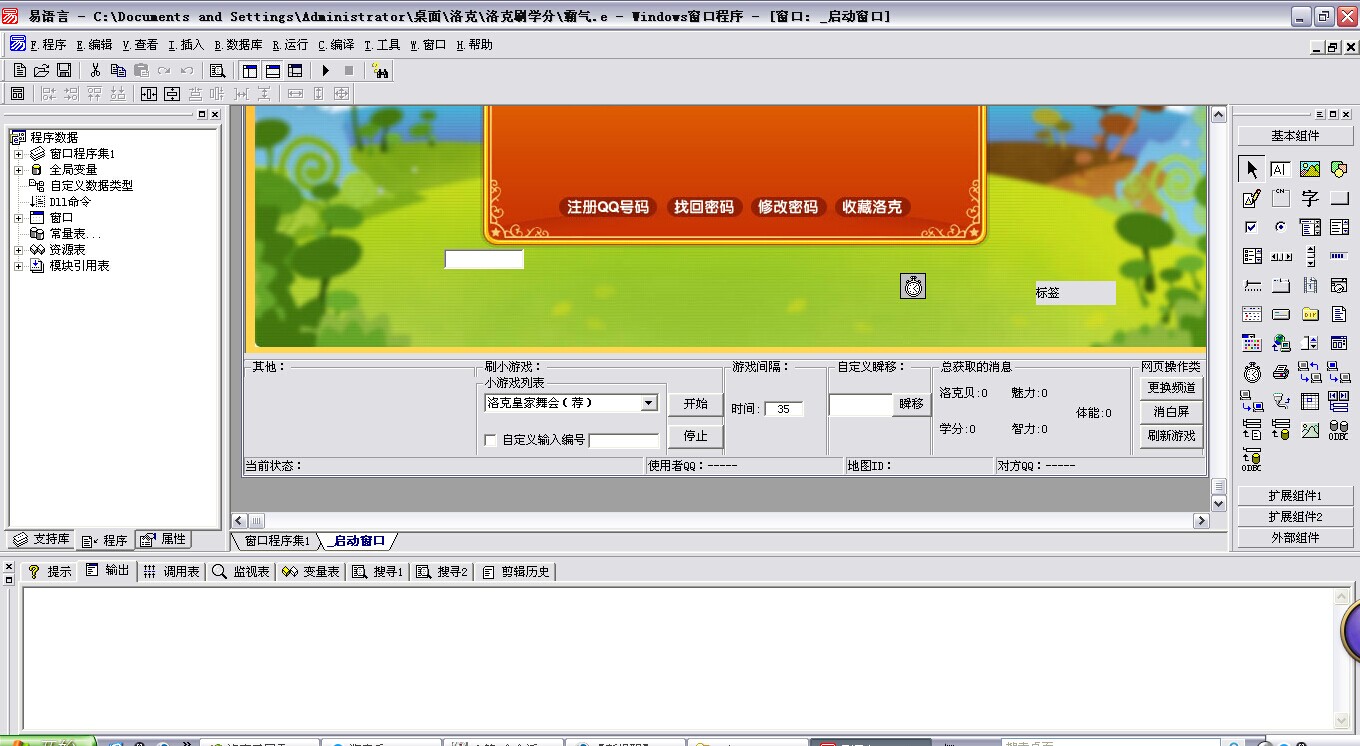The width and height of the screenshot is (1360, 746).
Task: Click the 开始 button on the form
Action: point(696,404)
